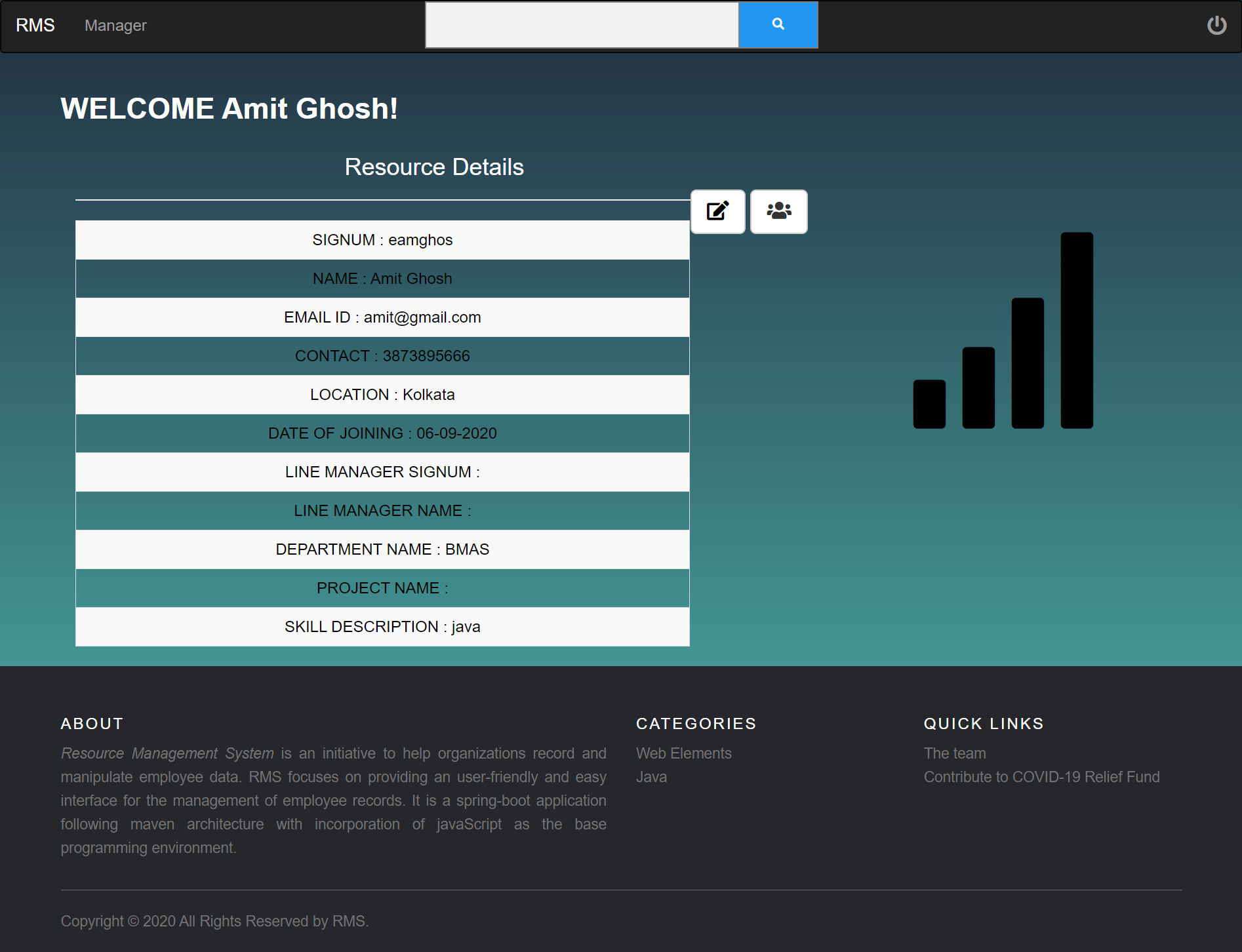Select the LINE MANAGER NAME row
Viewport: 1242px width, 952px height.
(382, 511)
